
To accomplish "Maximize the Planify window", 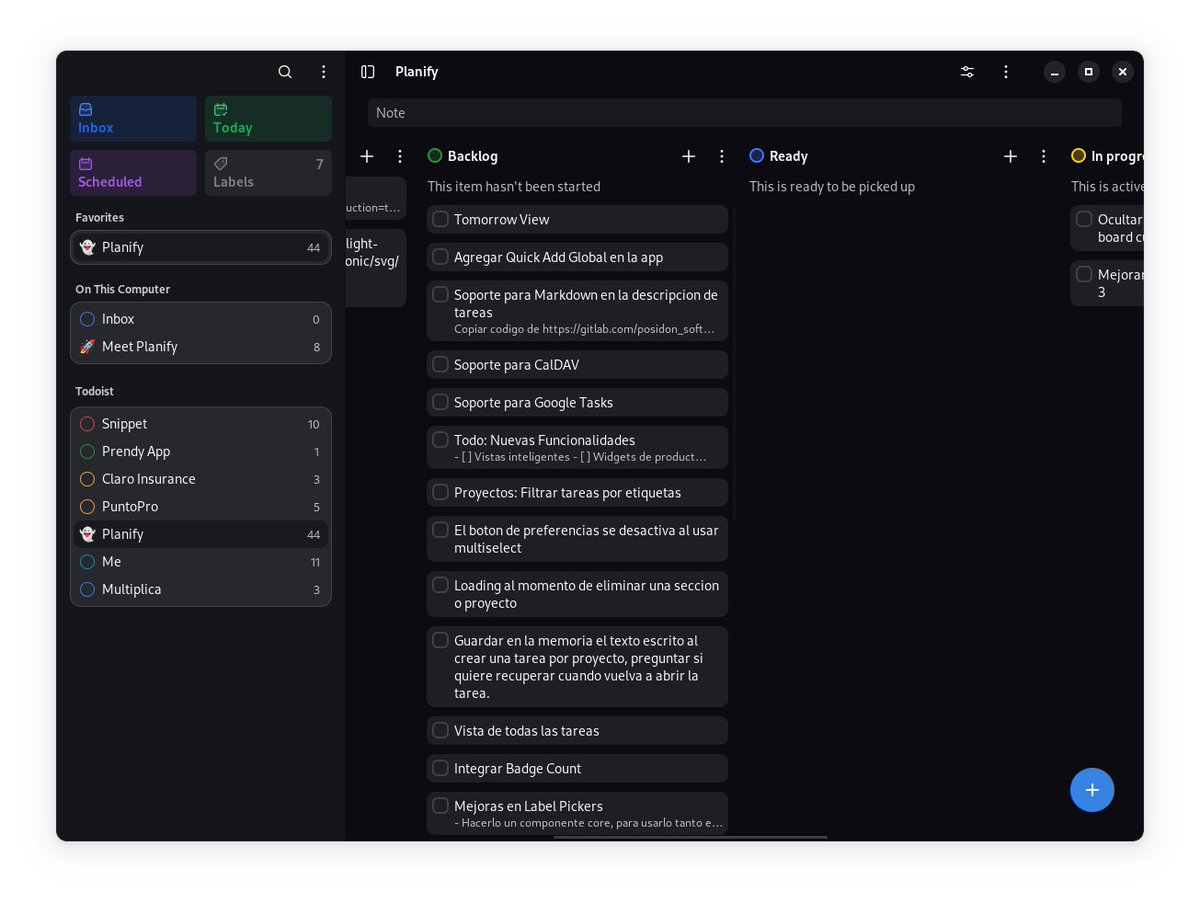I will (1089, 72).
